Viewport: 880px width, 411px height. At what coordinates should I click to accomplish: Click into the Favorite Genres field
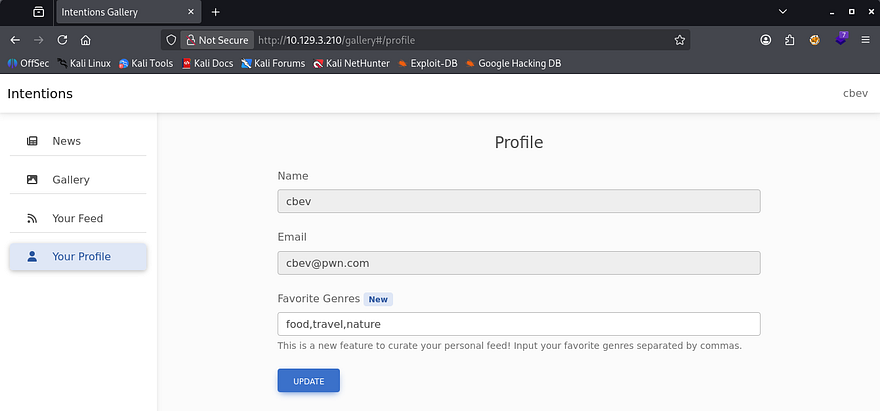pos(518,324)
